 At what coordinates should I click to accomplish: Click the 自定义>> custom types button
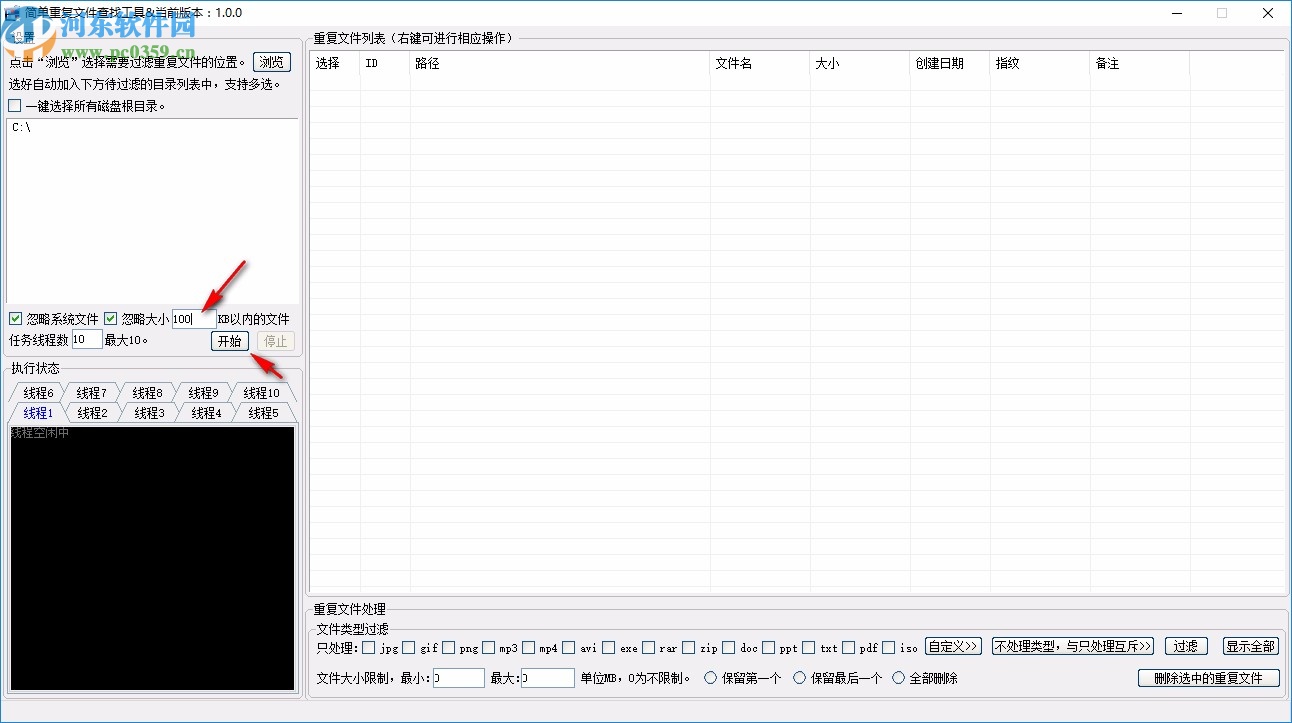(953, 646)
